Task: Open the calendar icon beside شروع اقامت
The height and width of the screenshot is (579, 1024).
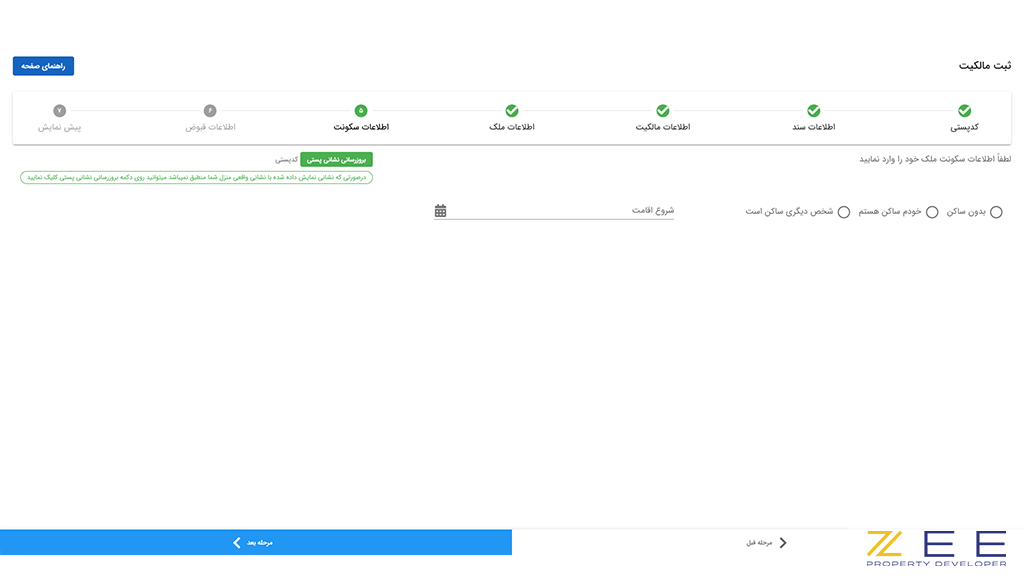Action: (439, 211)
